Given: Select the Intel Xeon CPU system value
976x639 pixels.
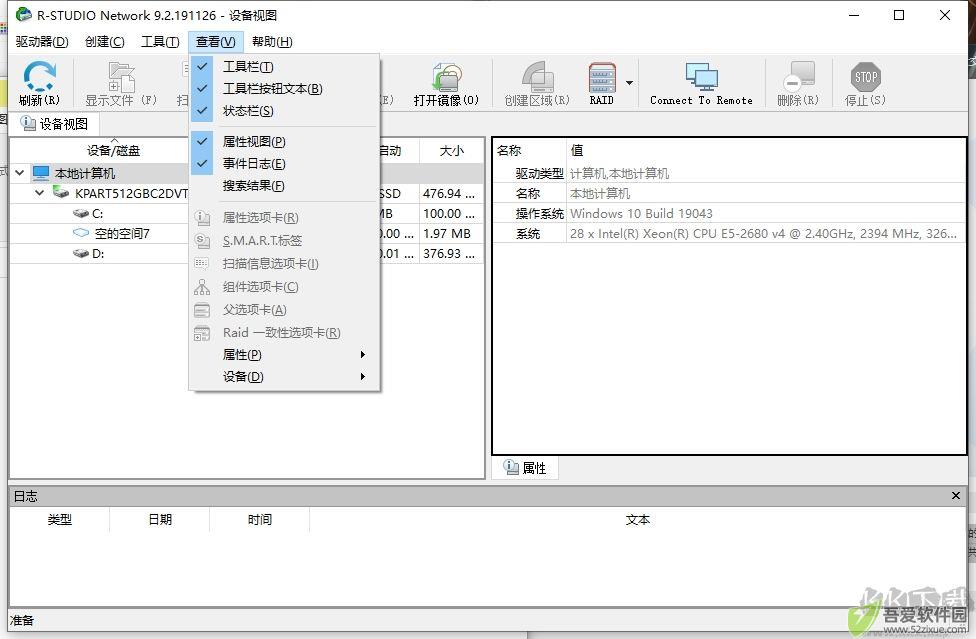Looking at the screenshot, I should click(763, 233).
